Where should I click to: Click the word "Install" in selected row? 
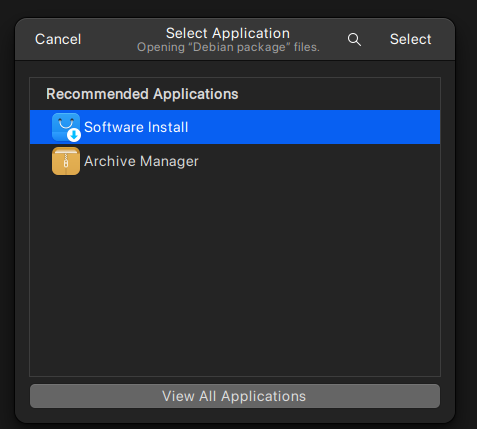pos(168,127)
